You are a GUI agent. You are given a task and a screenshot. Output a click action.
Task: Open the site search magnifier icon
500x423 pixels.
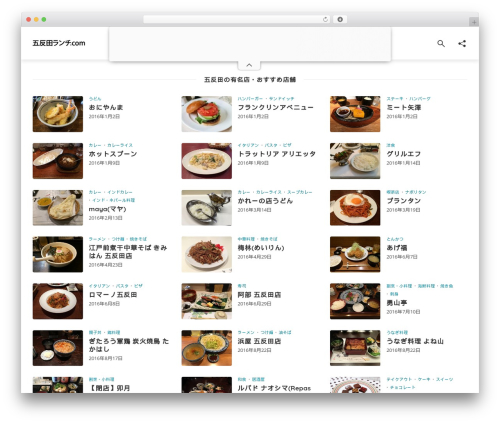441,43
